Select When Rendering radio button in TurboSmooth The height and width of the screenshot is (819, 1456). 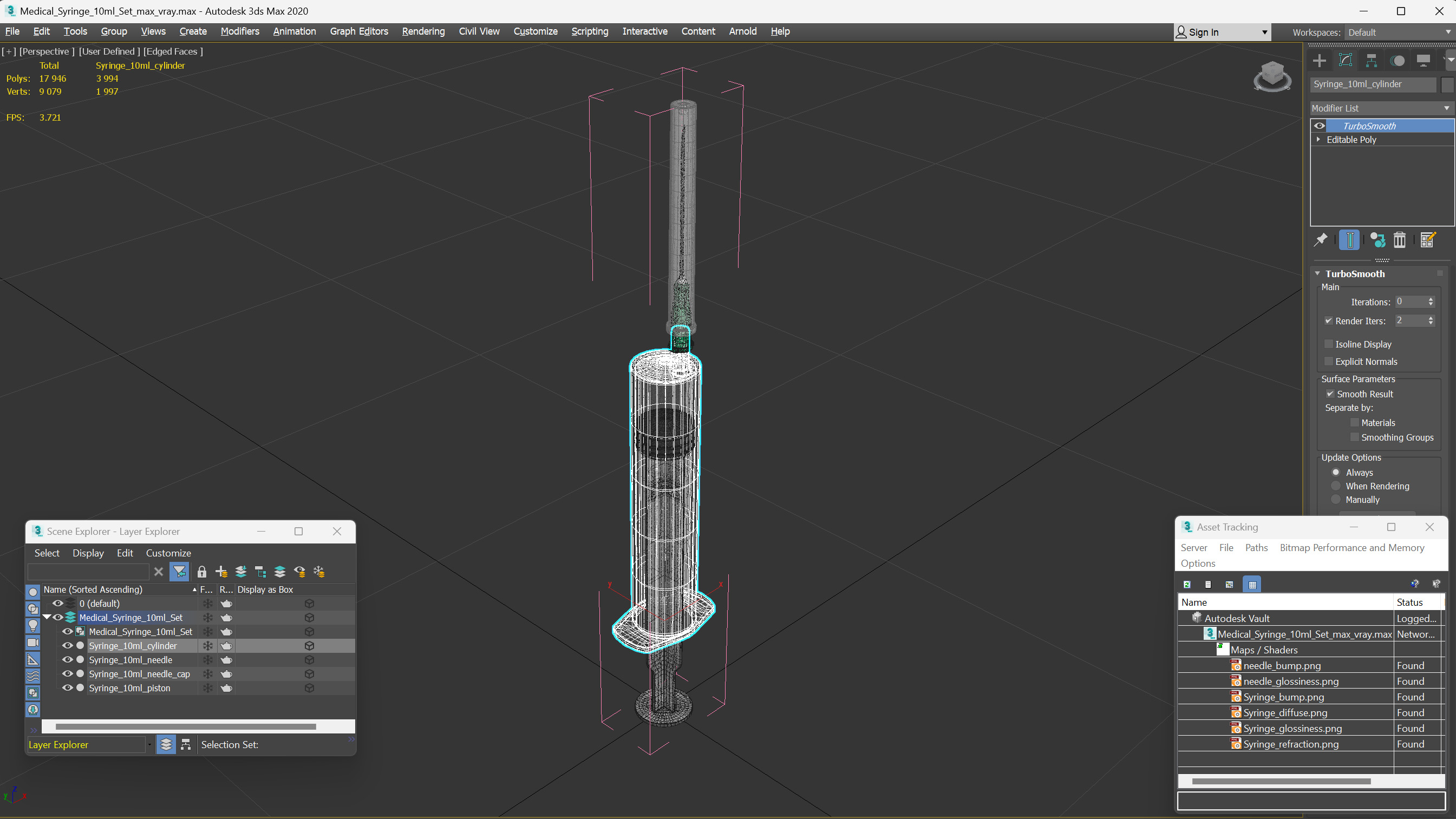tap(1335, 486)
